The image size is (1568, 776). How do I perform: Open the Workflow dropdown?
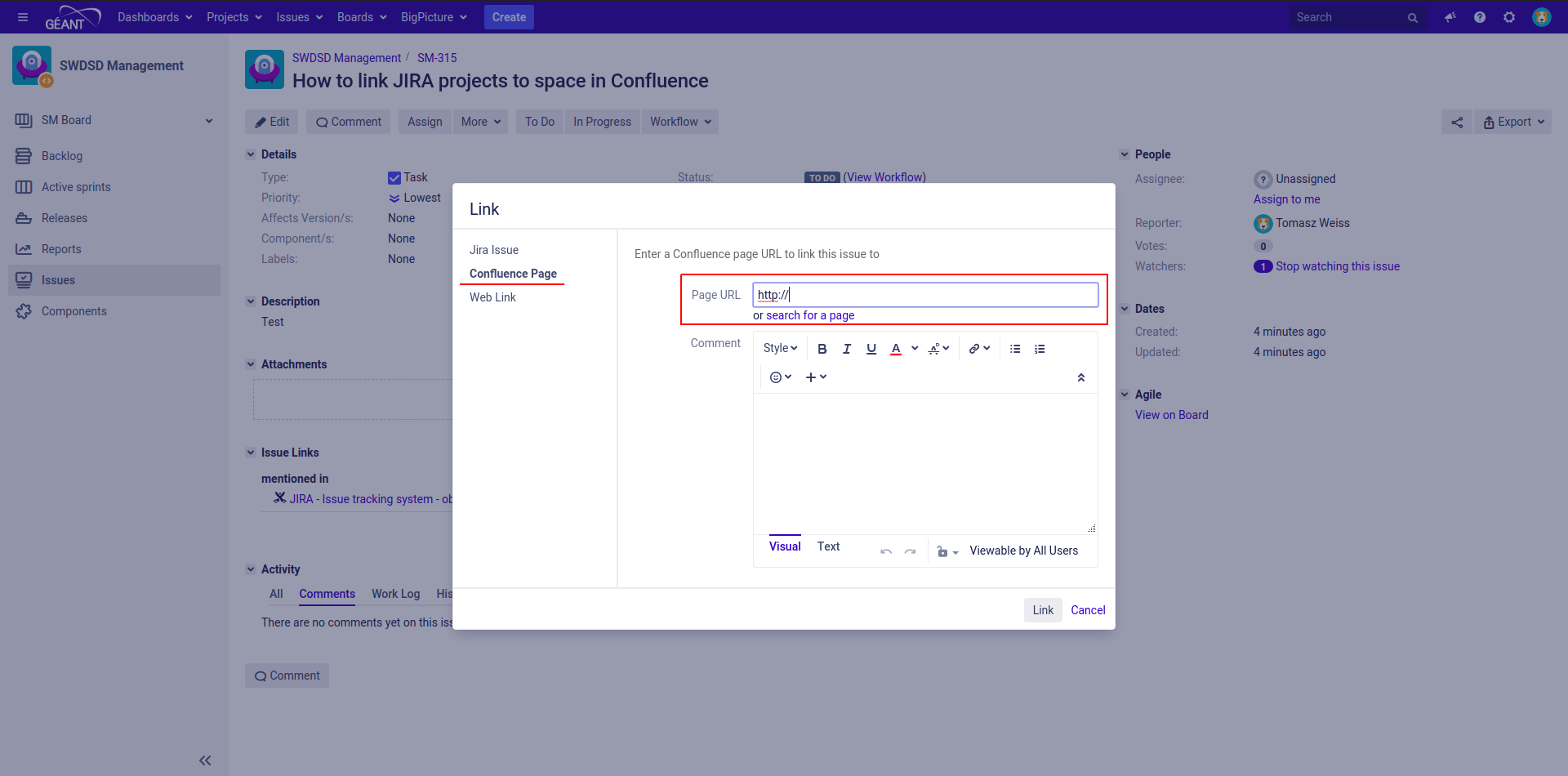[680, 122]
